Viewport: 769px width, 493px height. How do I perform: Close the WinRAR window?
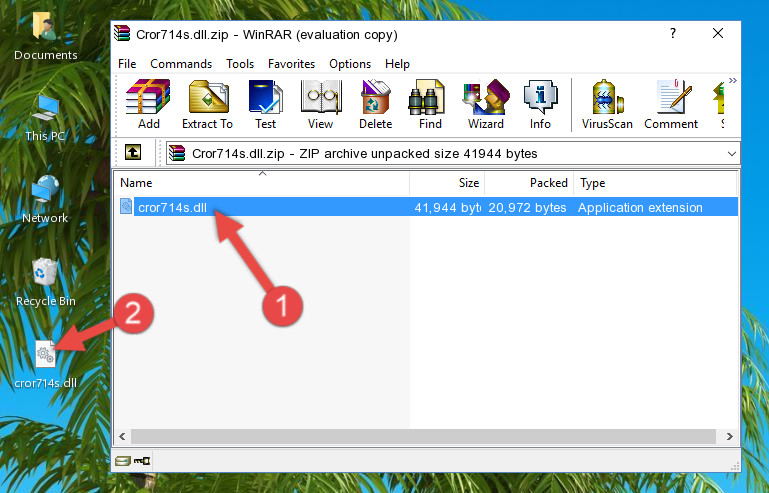pos(718,33)
